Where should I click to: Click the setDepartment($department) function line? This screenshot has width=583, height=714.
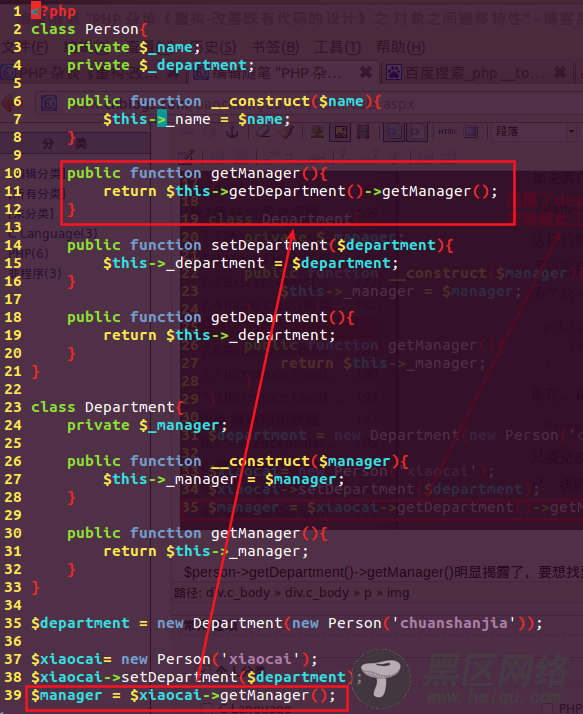coord(260,245)
